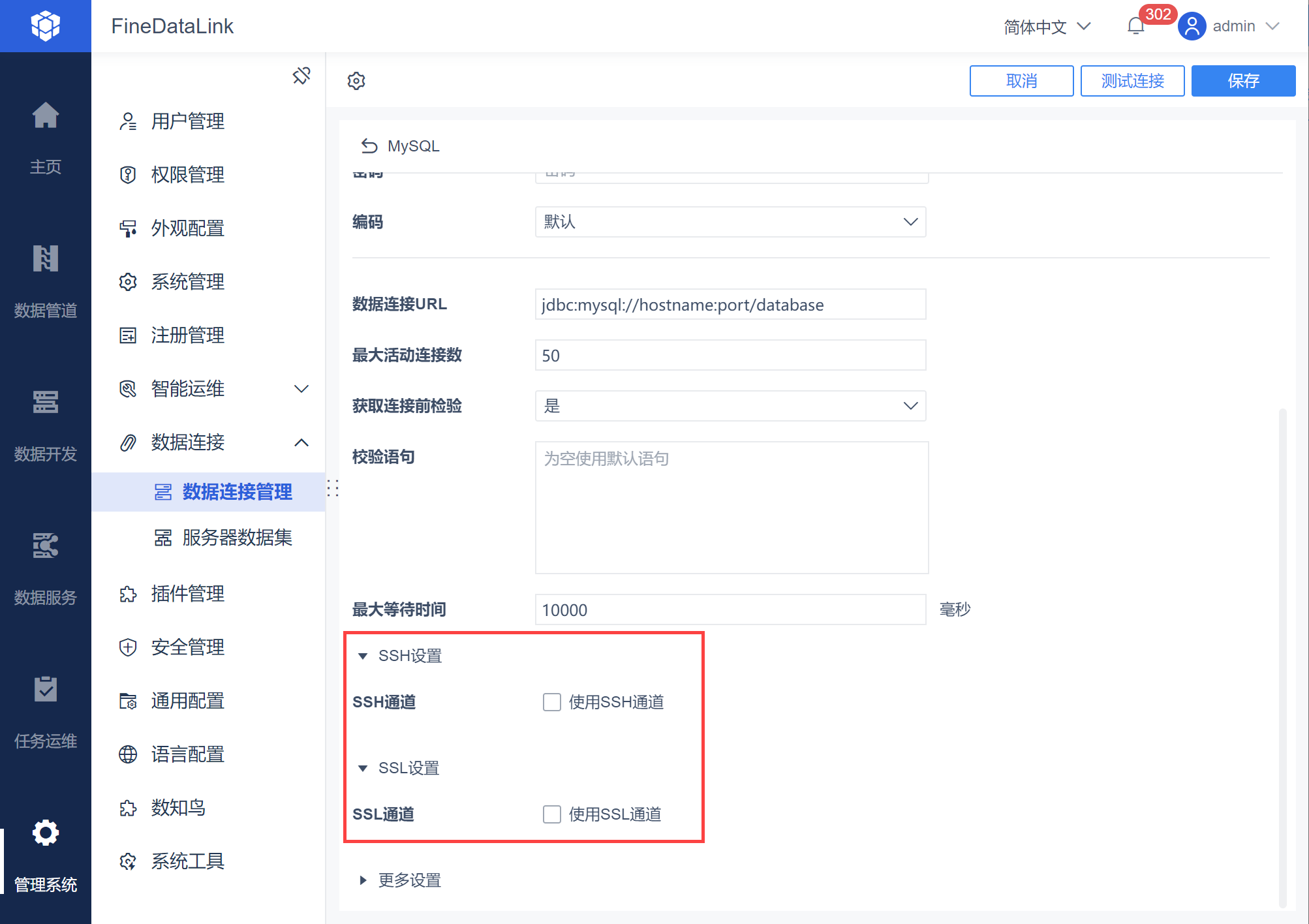
Task: Click the 测试连接 button
Action: coord(1132,81)
